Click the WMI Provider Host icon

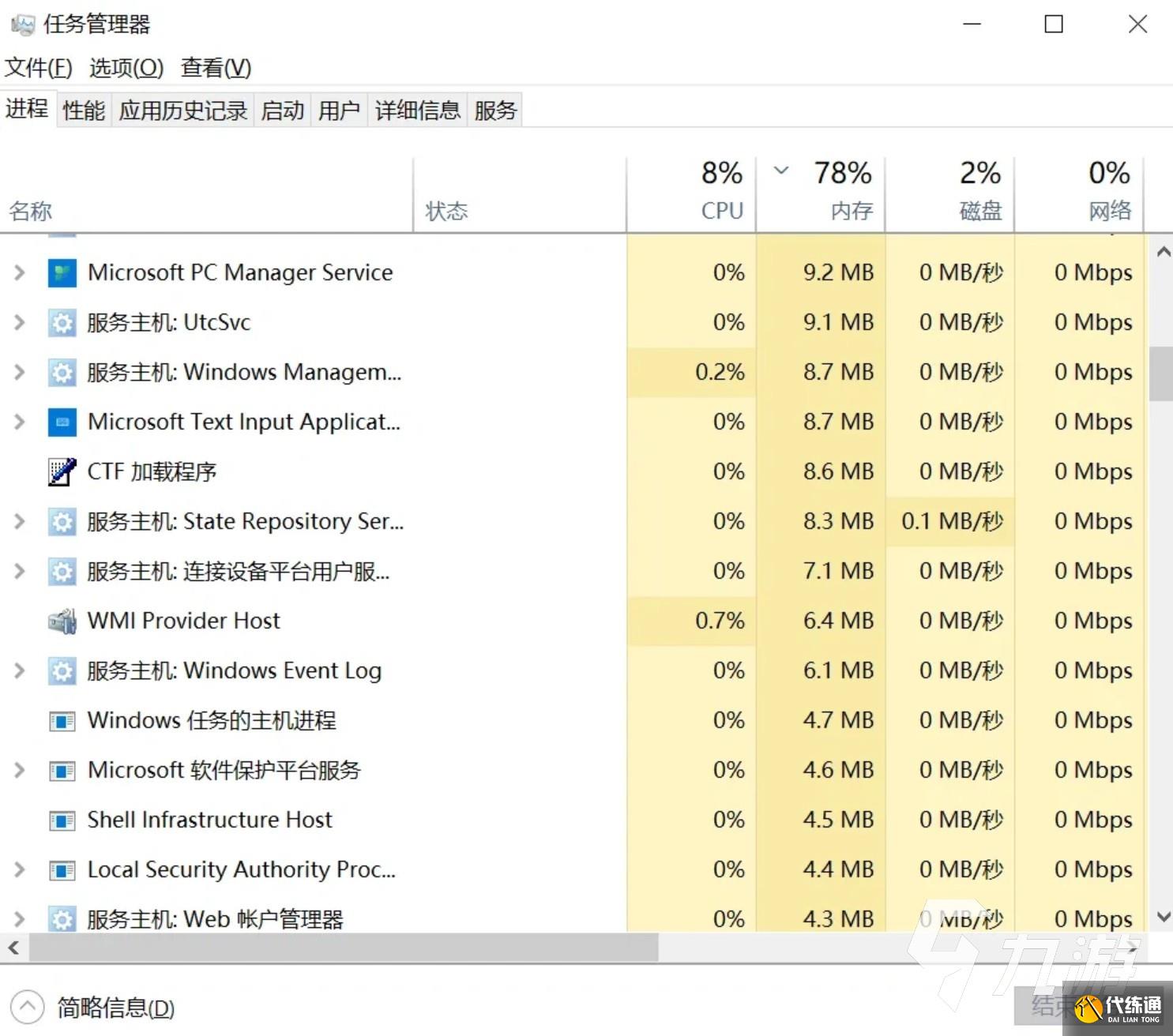pos(62,621)
